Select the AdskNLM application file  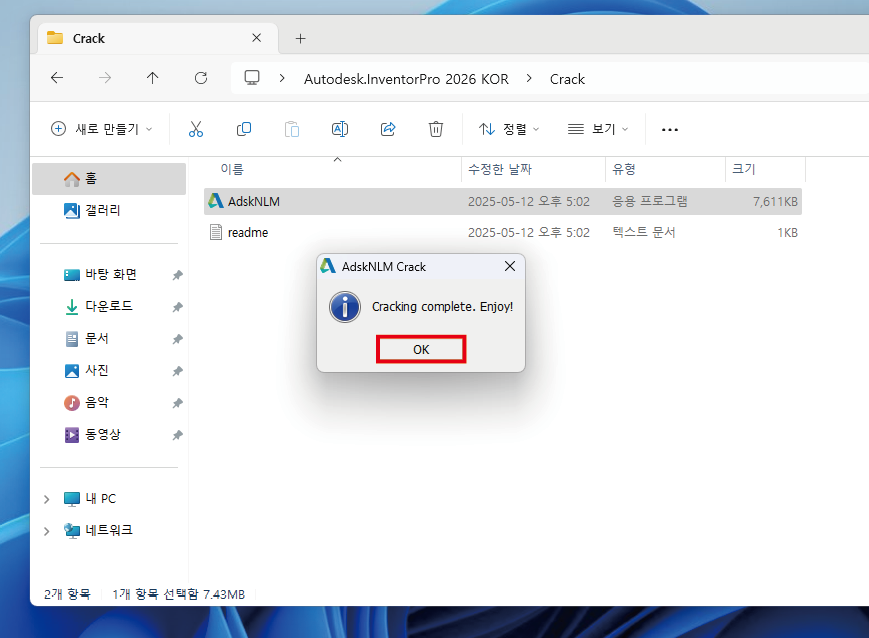pyautogui.click(x=503, y=201)
